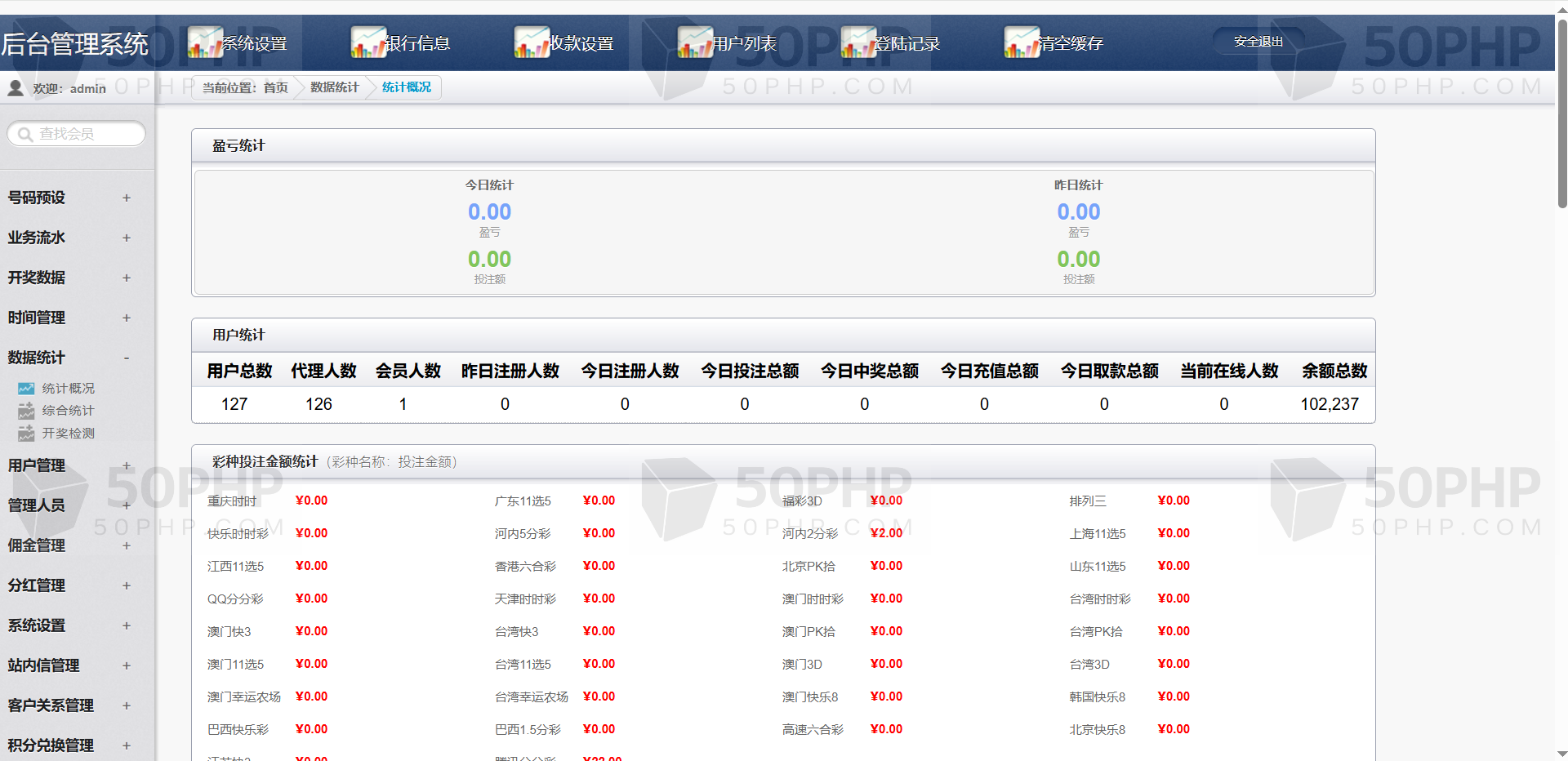
Task: Click the 数据统计 breadcrumb link
Action: point(334,87)
